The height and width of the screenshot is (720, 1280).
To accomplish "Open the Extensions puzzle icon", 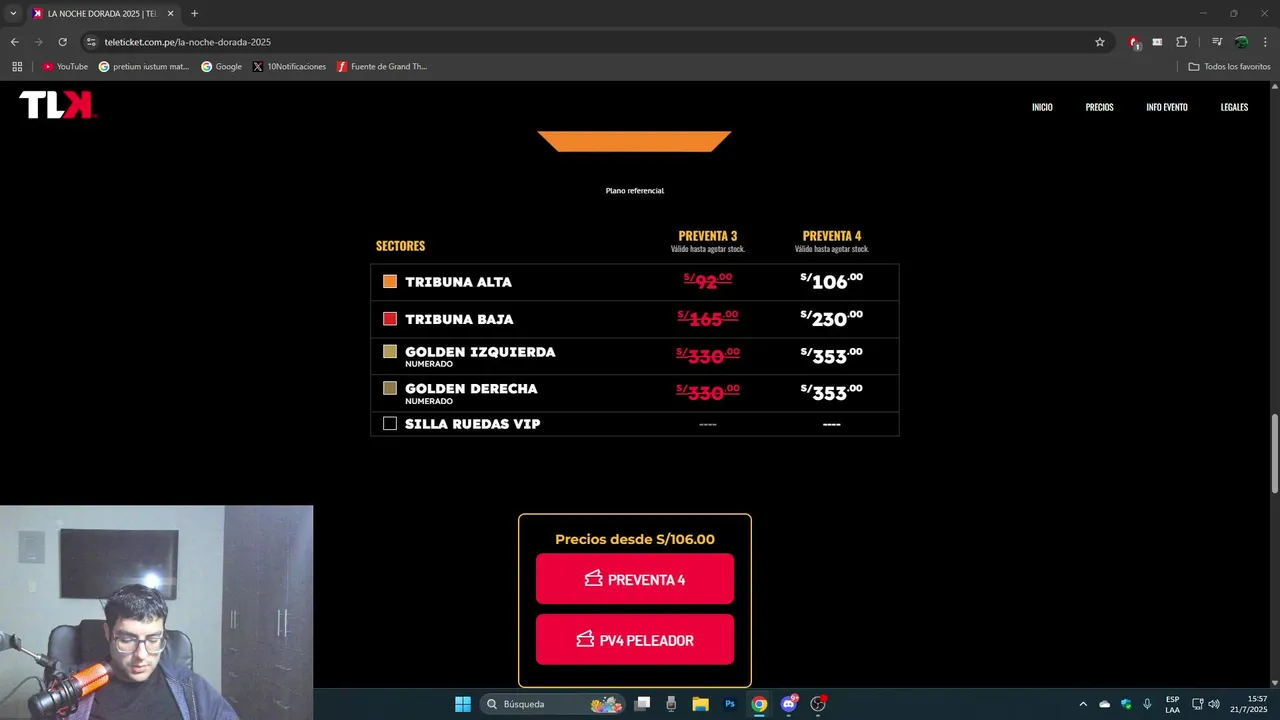I will click(x=1181, y=42).
